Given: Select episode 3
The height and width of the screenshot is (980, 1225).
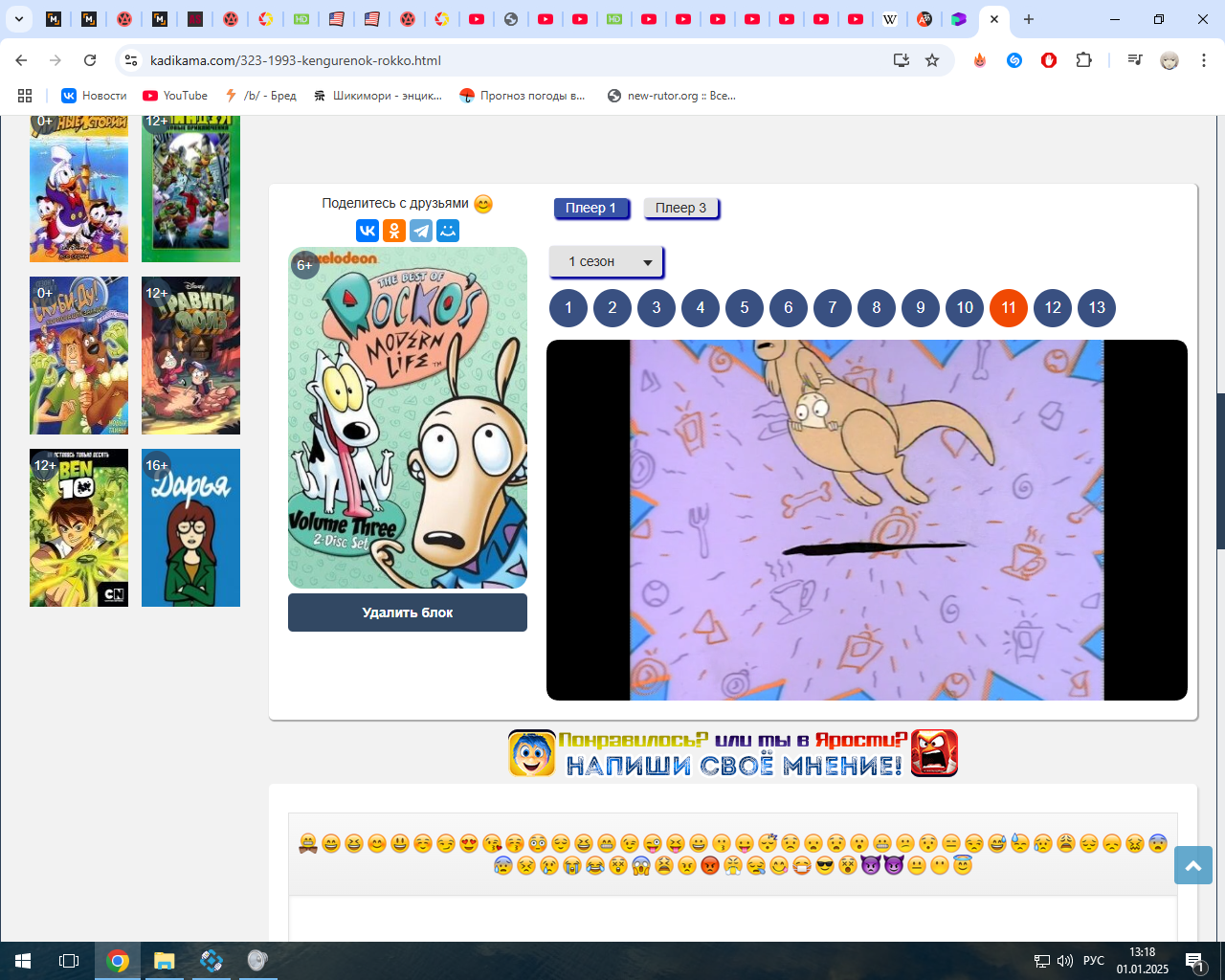Looking at the screenshot, I should click(x=657, y=307).
